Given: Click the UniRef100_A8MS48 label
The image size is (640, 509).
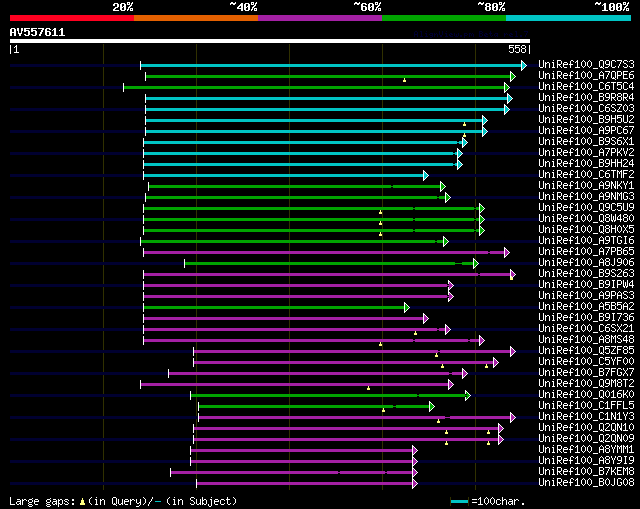Looking at the screenshot, I should [586, 340].
